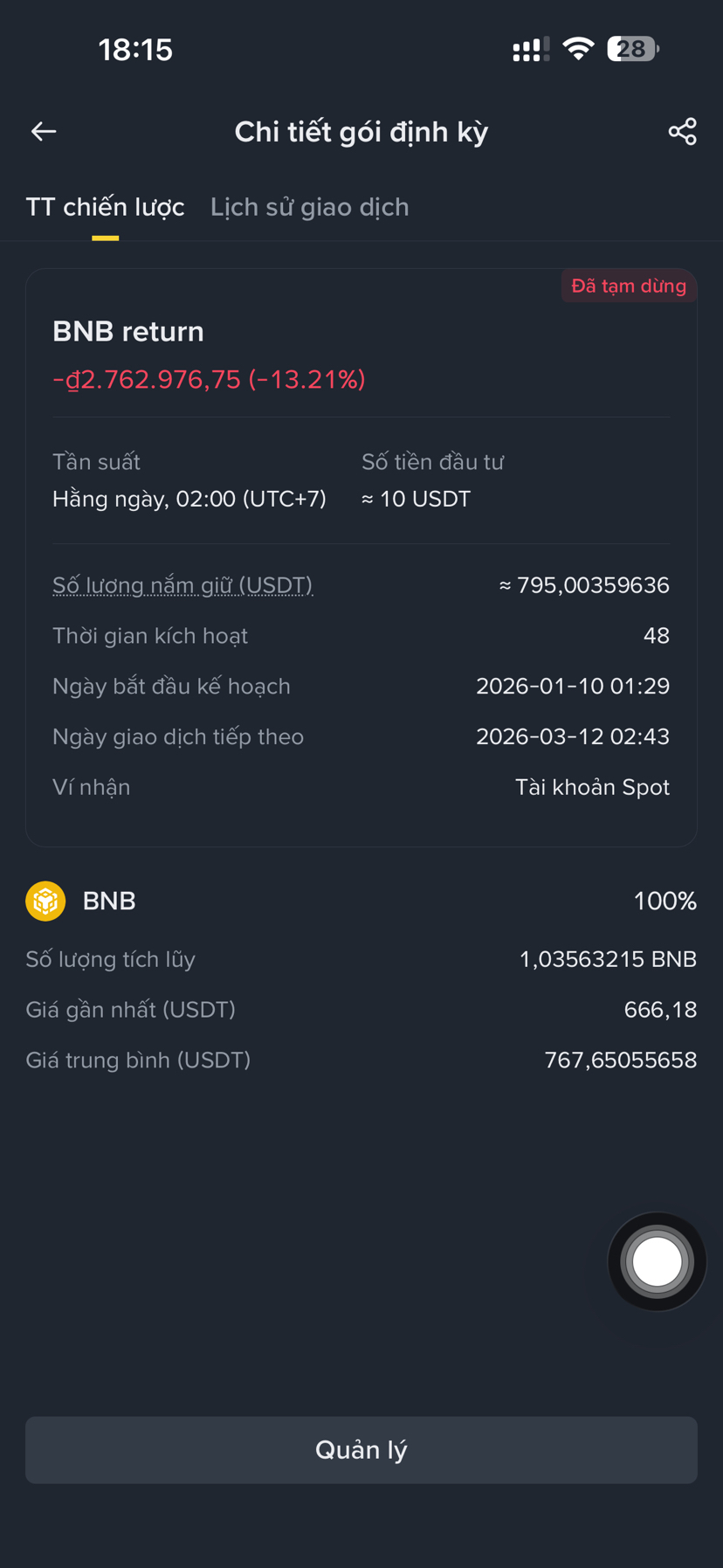Tap the share icon
This screenshot has height=1568, width=723.
click(x=682, y=131)
